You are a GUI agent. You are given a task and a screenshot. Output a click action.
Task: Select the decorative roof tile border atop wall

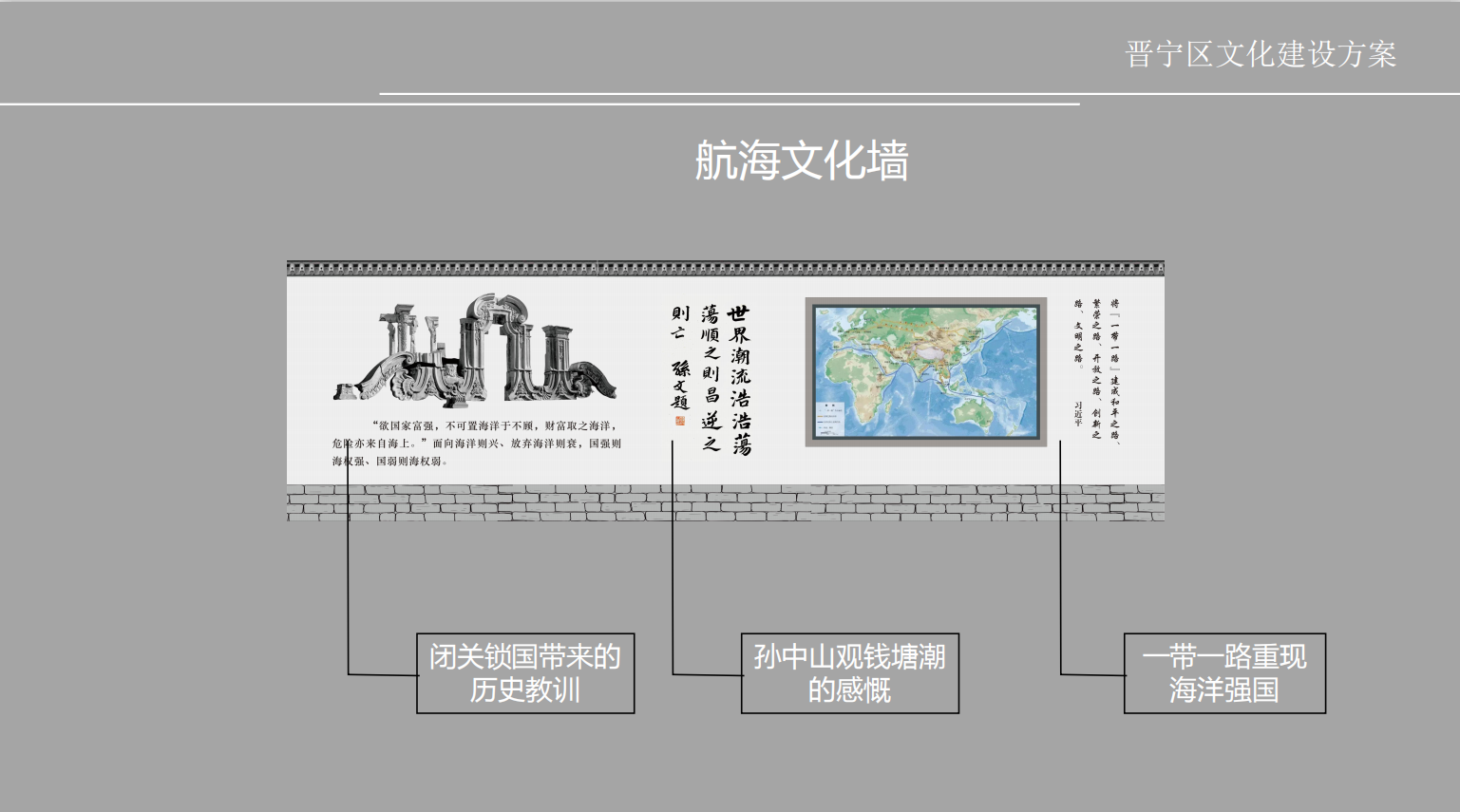click(x=725, y=269)
